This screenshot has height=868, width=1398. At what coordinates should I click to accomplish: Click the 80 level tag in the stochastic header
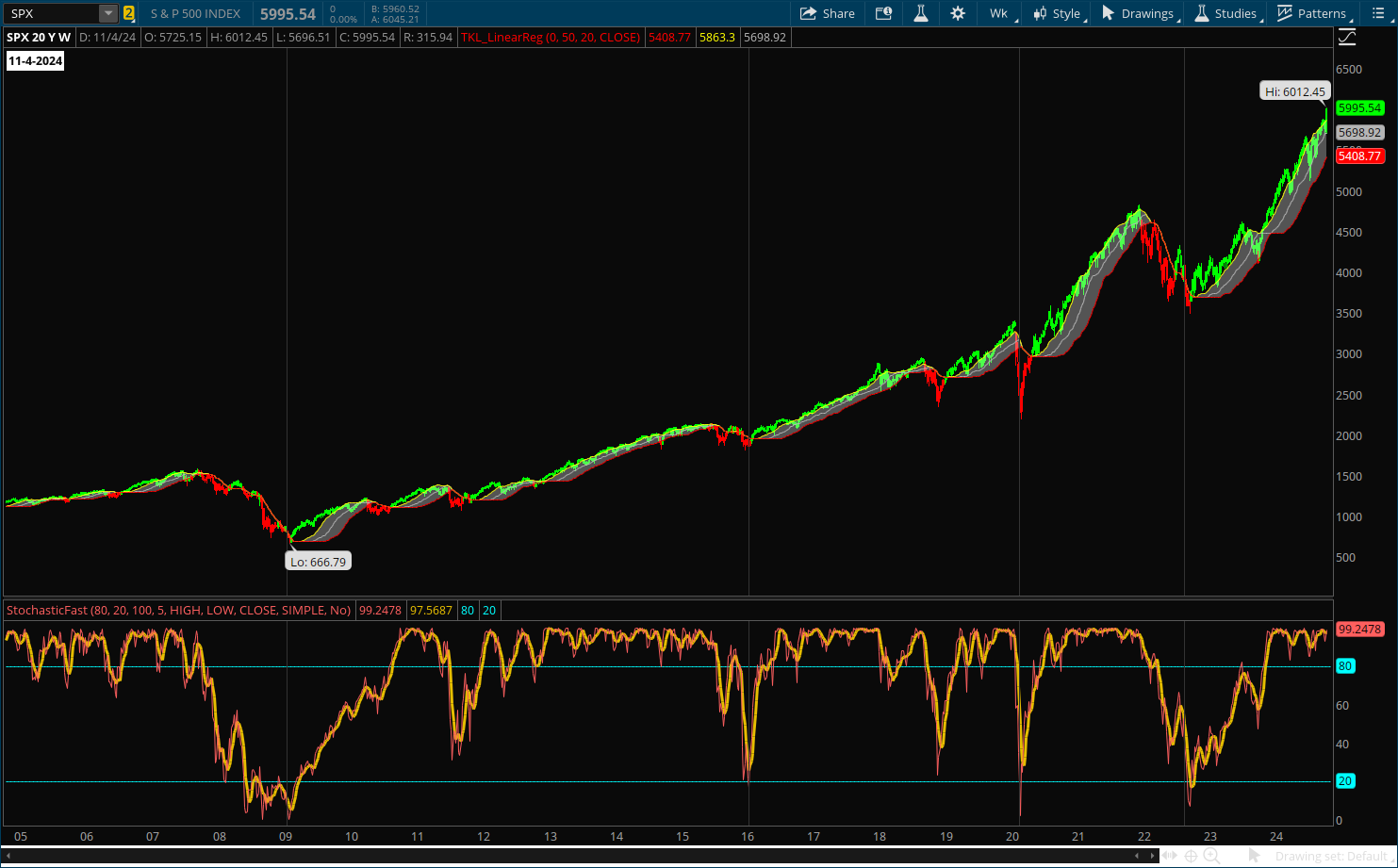coord(468,611)
